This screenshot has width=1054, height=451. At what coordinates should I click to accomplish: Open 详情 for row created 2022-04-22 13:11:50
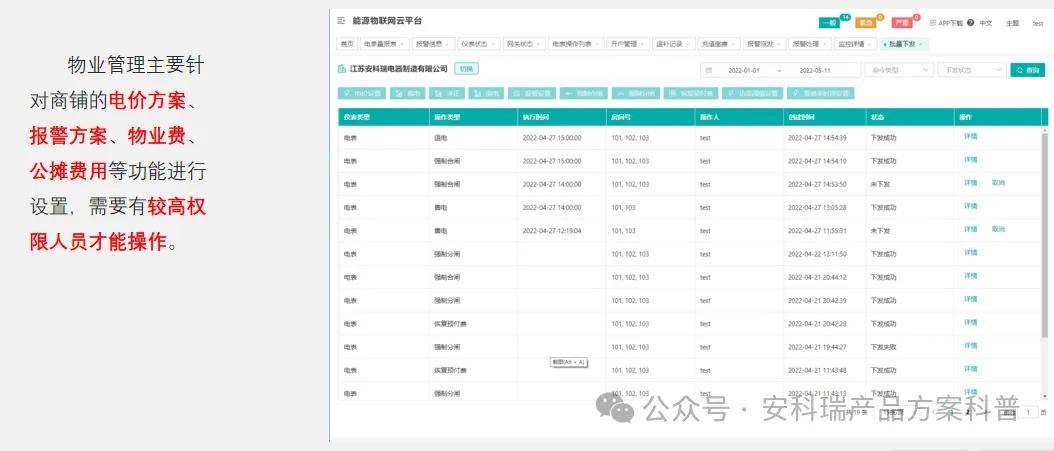[971, 253]
